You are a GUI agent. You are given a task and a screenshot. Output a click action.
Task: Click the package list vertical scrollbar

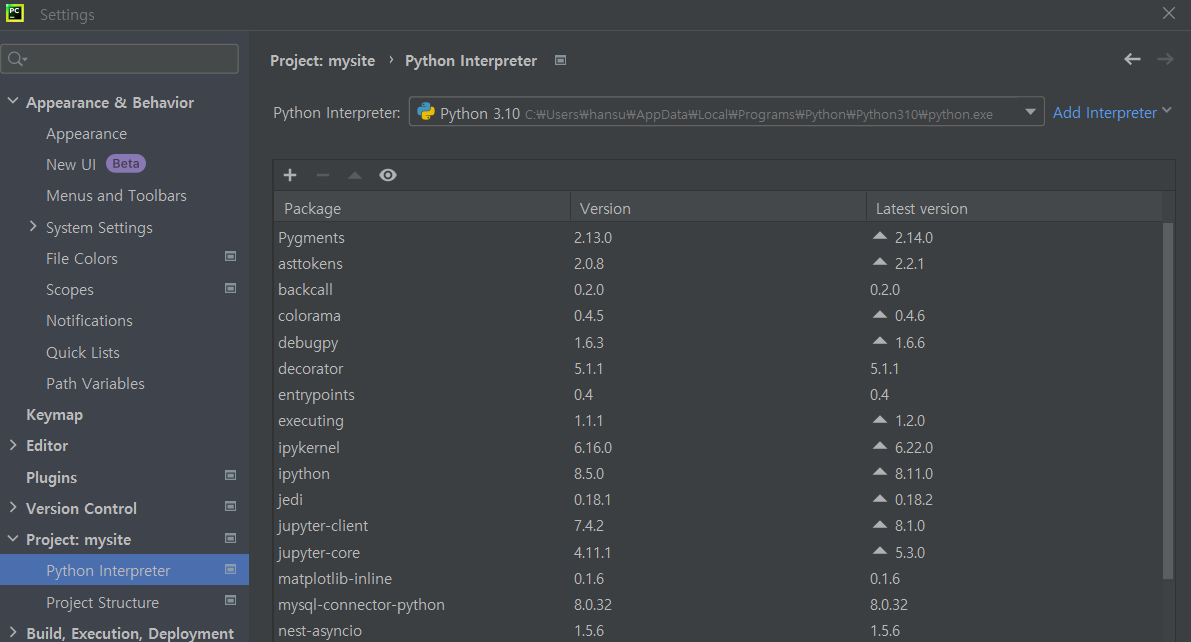1168,400
